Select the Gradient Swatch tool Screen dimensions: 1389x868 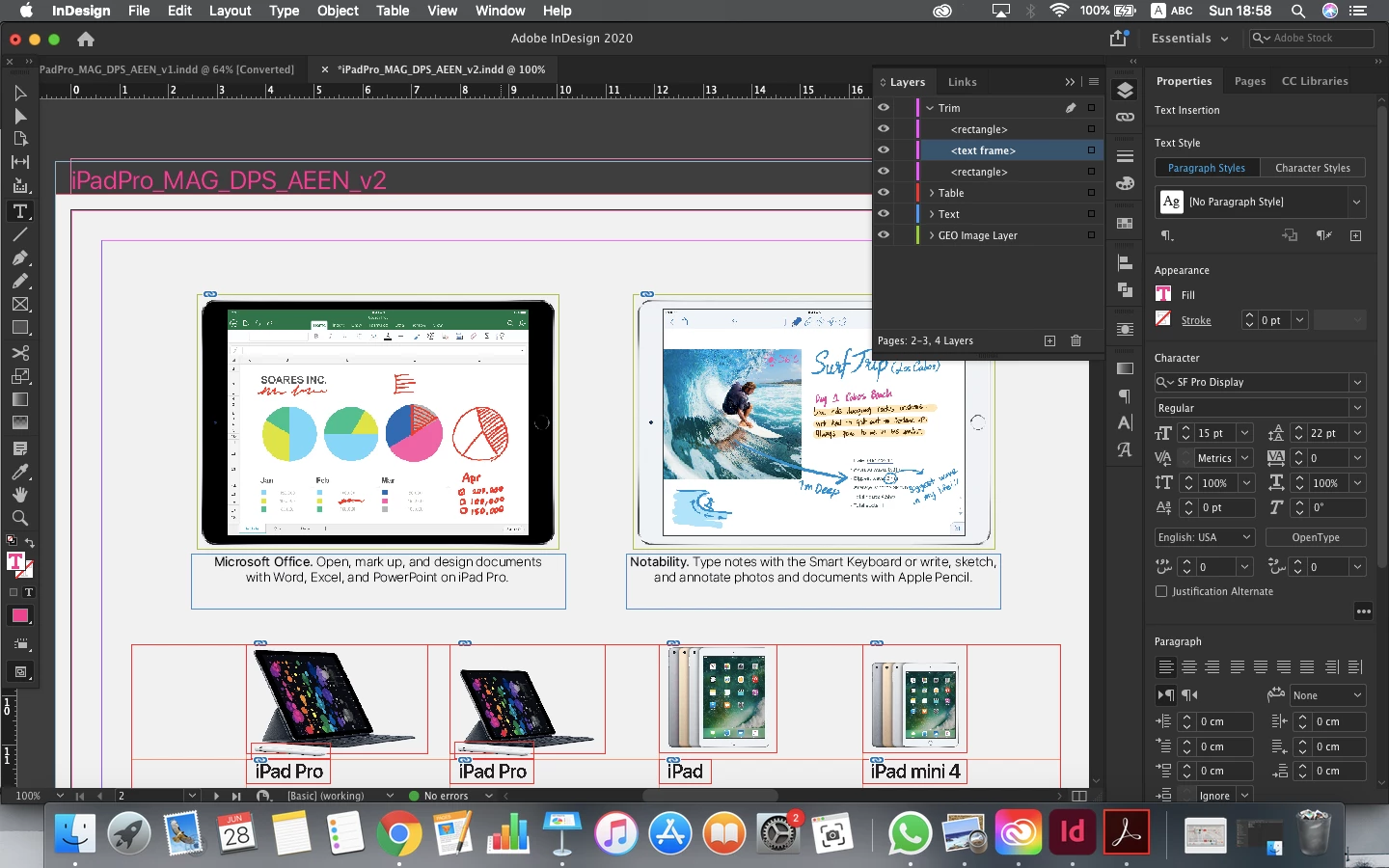click(x=19, y=399)
